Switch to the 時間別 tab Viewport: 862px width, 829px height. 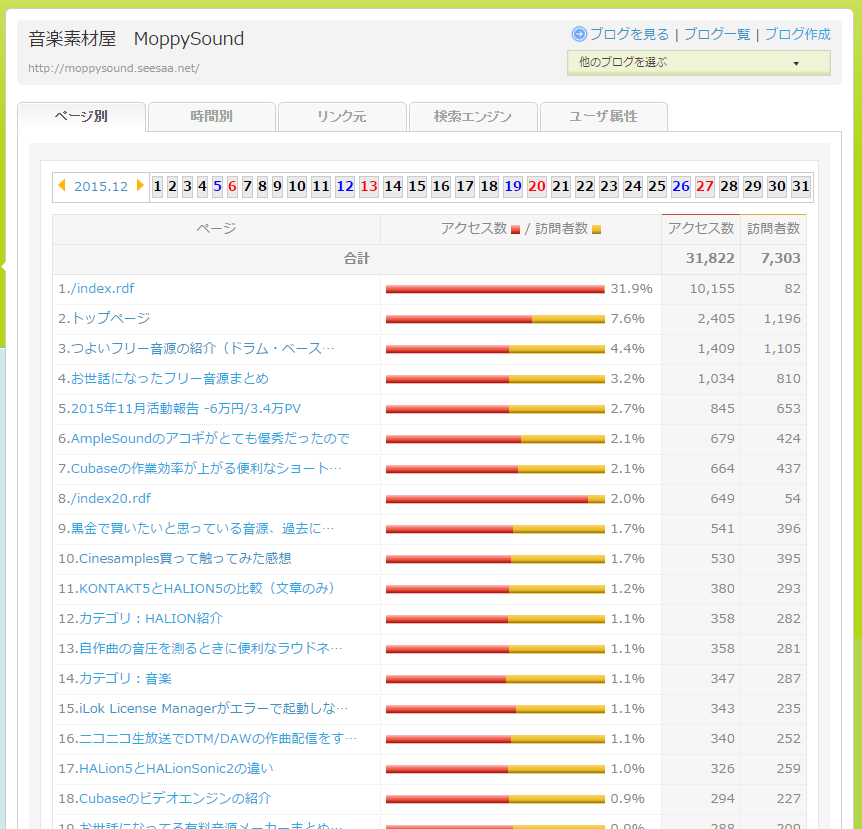coord(211,117)
